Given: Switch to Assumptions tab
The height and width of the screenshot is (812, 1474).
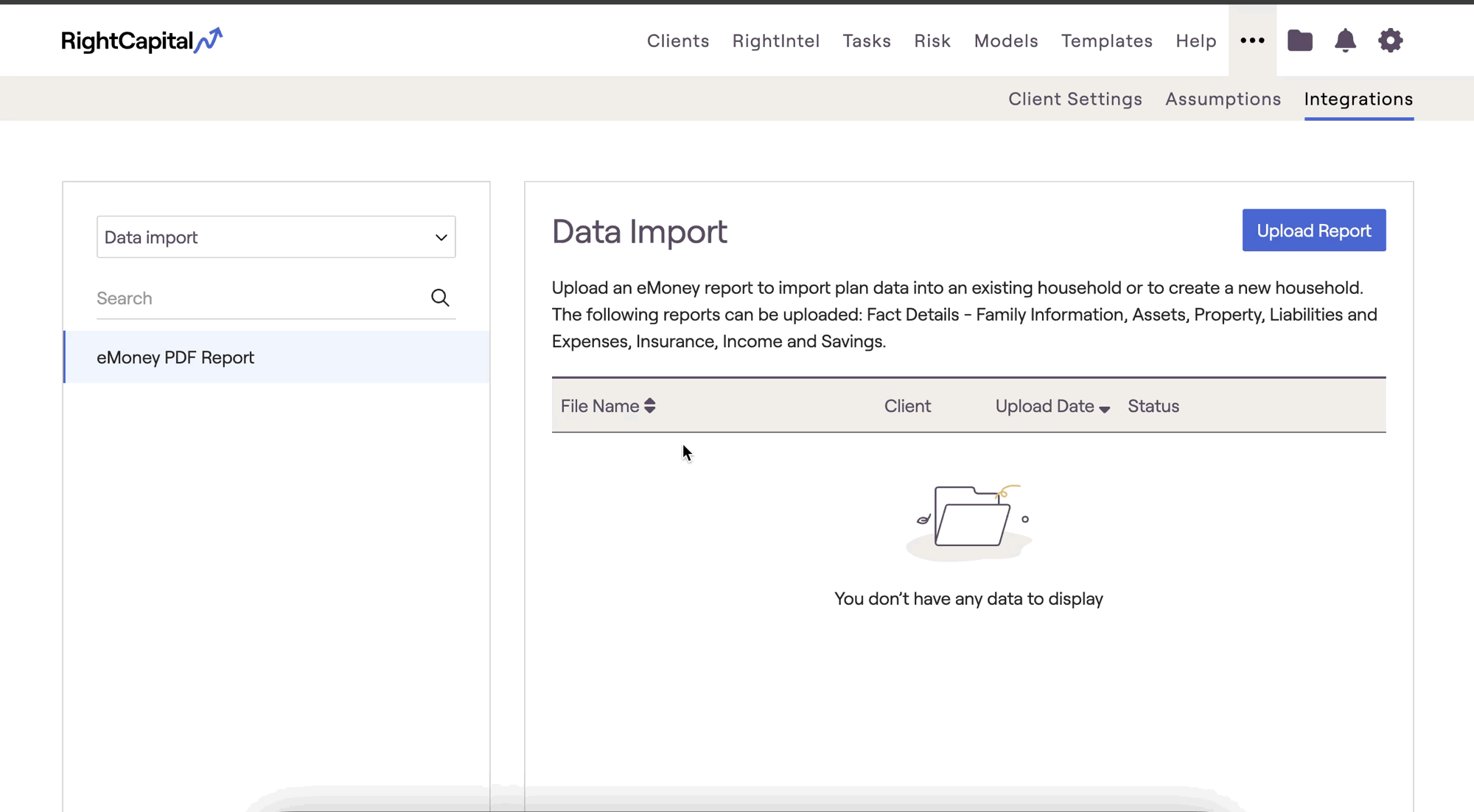Looking at the screenshot, I should [x=1223, y=99].
